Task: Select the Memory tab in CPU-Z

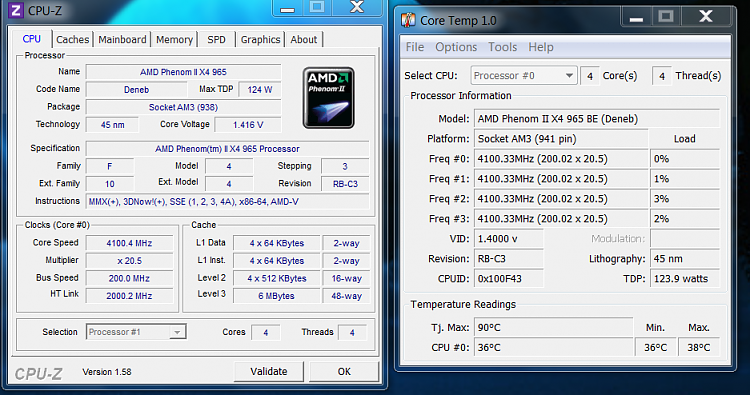Action: [x=174, y=40]
